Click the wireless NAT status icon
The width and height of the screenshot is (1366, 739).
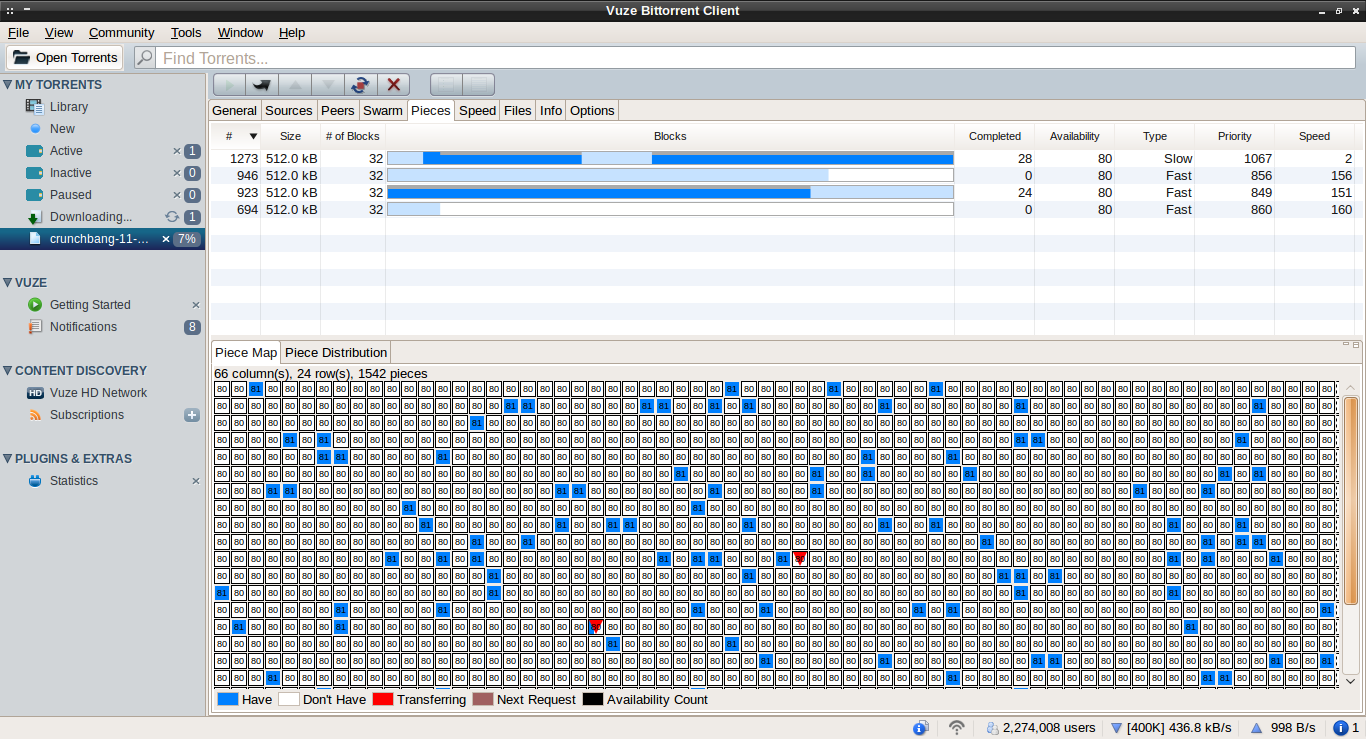pos(957,728)
